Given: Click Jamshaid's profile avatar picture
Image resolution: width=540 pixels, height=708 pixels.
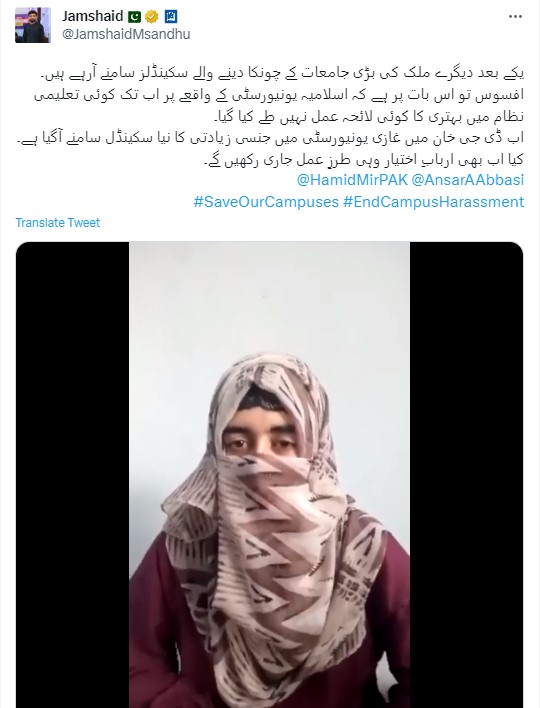Looking at the screenshot, I should 33,25.
